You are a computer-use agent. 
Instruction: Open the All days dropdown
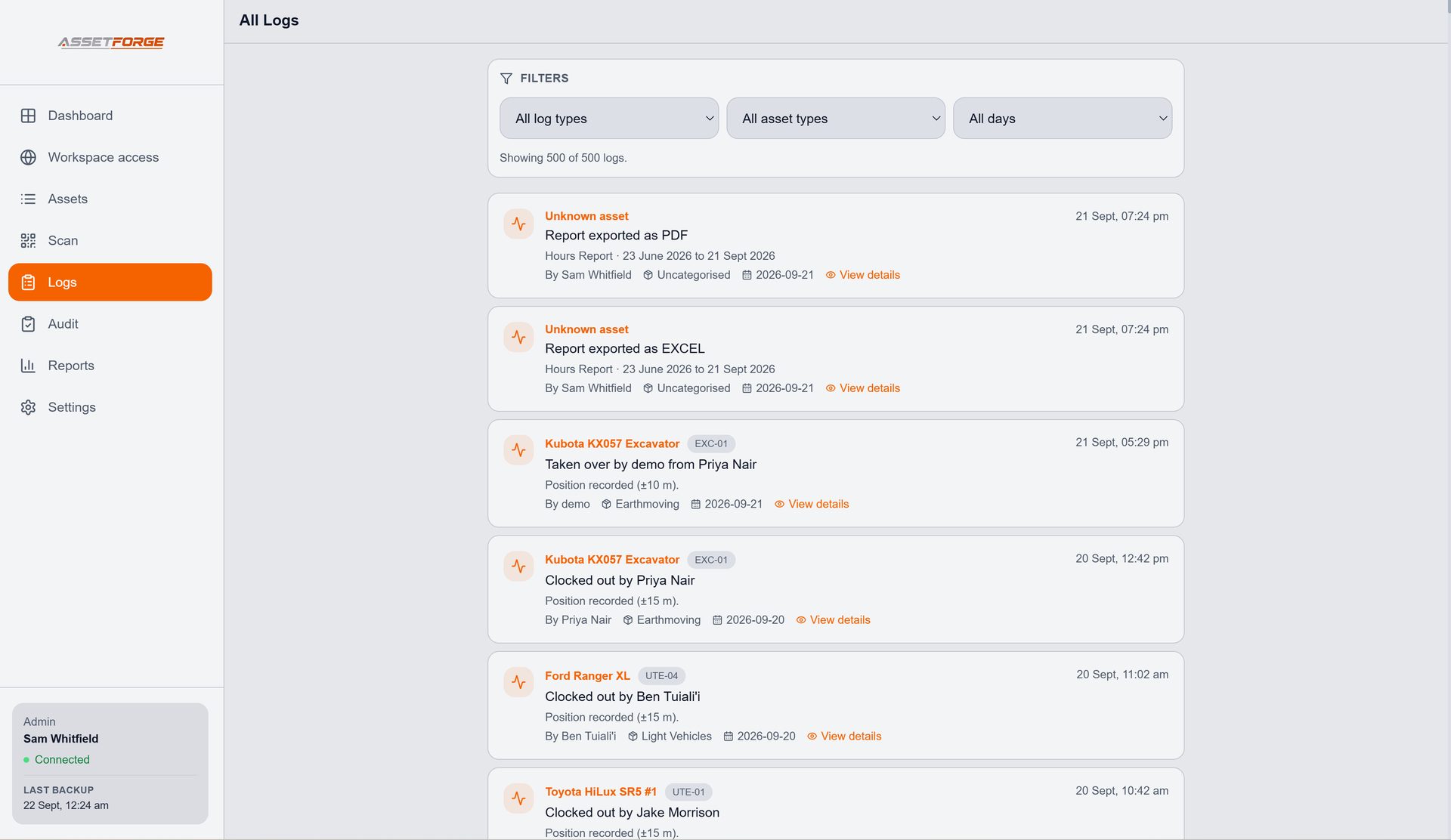click(x=1063, y=119)
